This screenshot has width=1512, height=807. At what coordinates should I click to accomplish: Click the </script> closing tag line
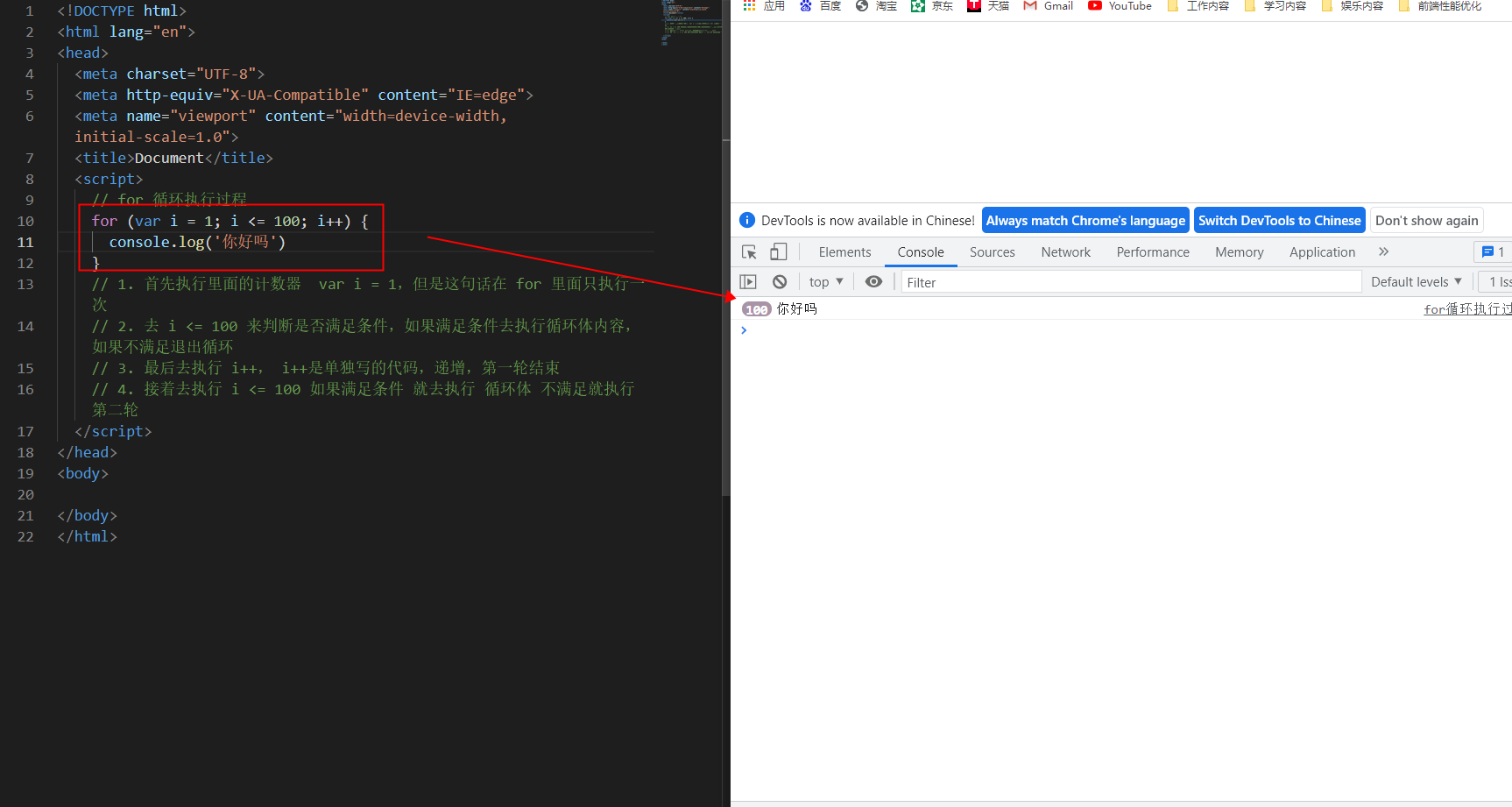pyautogui.click(x=113, y=431)
